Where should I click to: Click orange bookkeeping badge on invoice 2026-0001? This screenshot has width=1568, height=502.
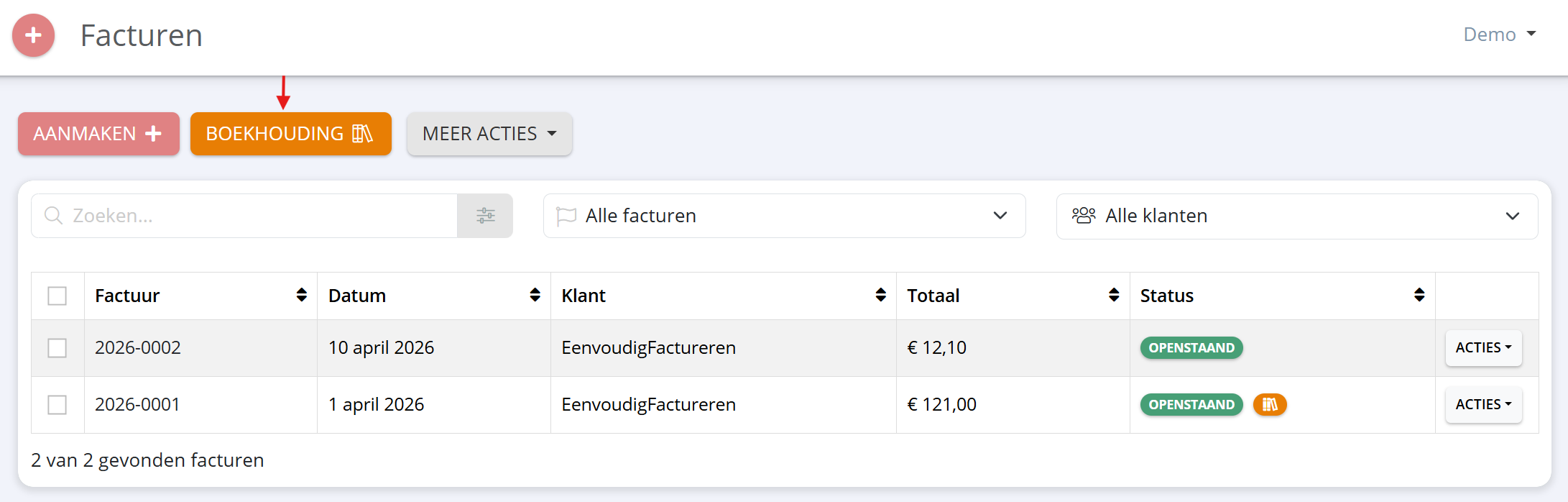pos(1269,405)
